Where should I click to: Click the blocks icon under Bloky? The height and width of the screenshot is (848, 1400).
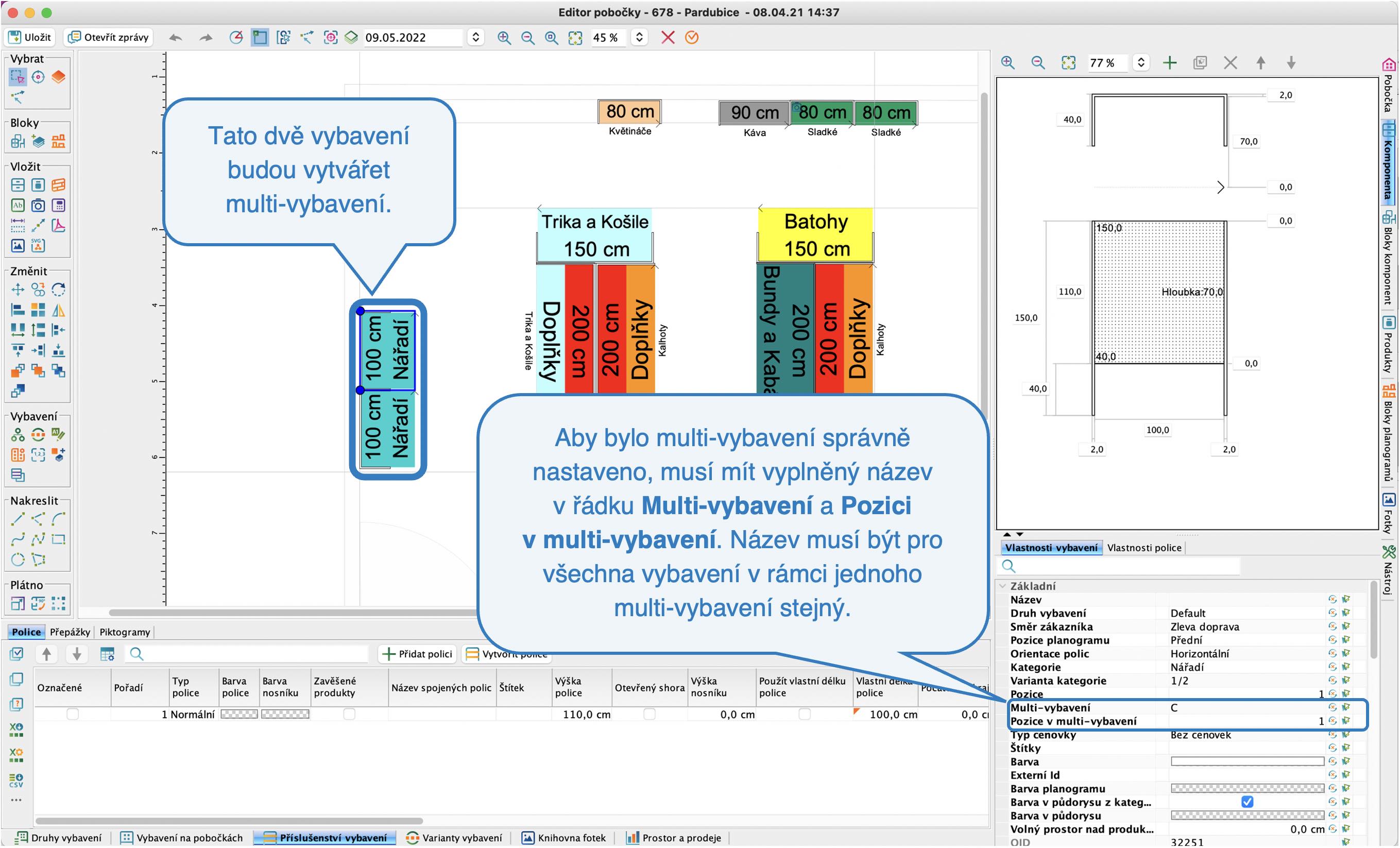pyautogui.click(x=18, y=142)
